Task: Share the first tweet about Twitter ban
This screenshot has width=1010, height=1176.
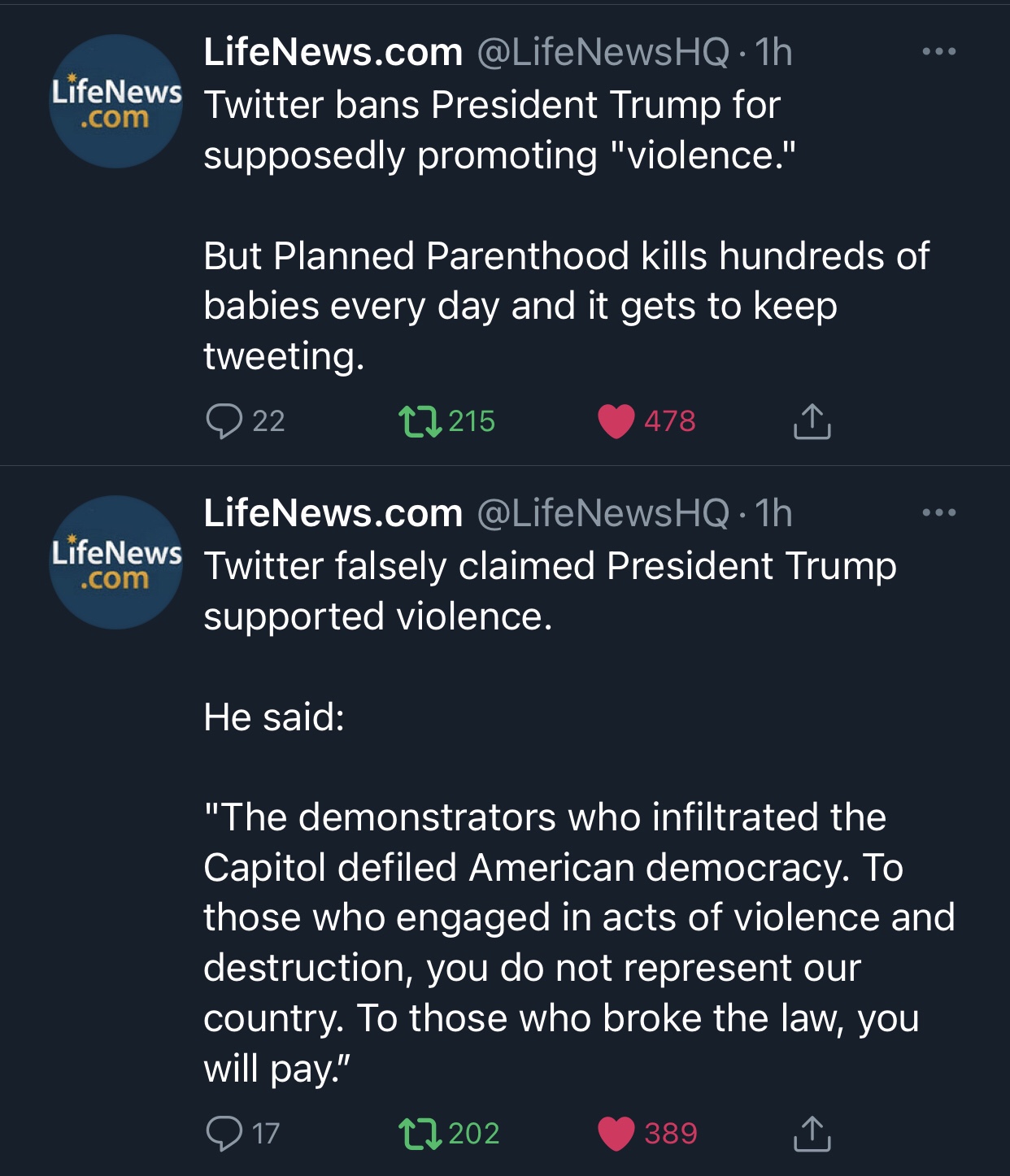Action: point(812,421)
